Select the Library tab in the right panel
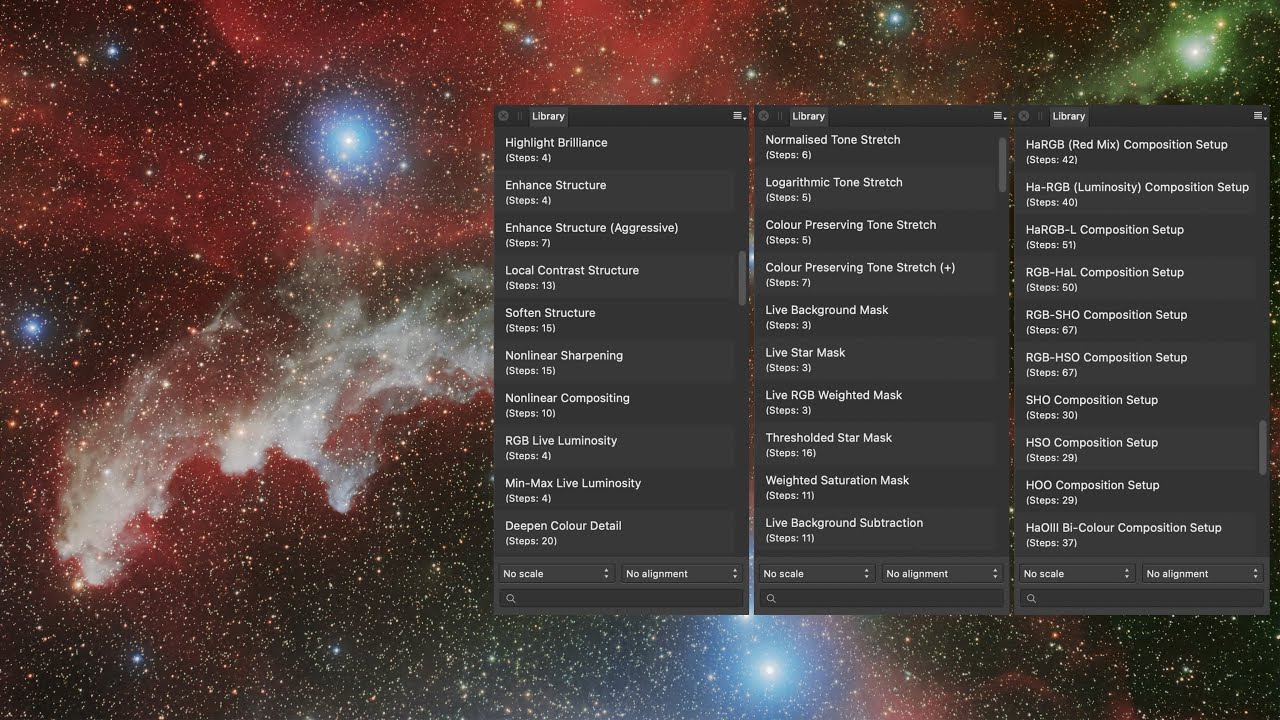1280x720 pixels. [1068, 116]
